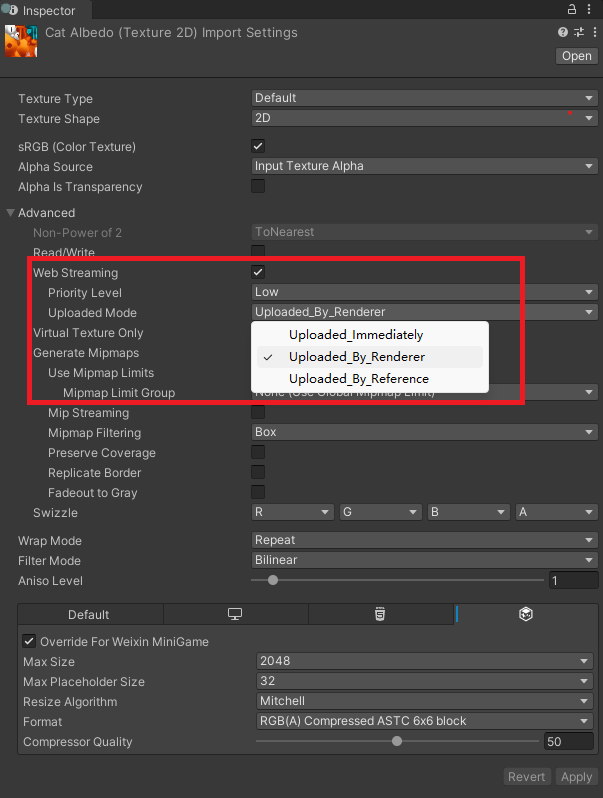
Task: Uncheck Override For Weixin MiniGame
Action: point(29,641)
